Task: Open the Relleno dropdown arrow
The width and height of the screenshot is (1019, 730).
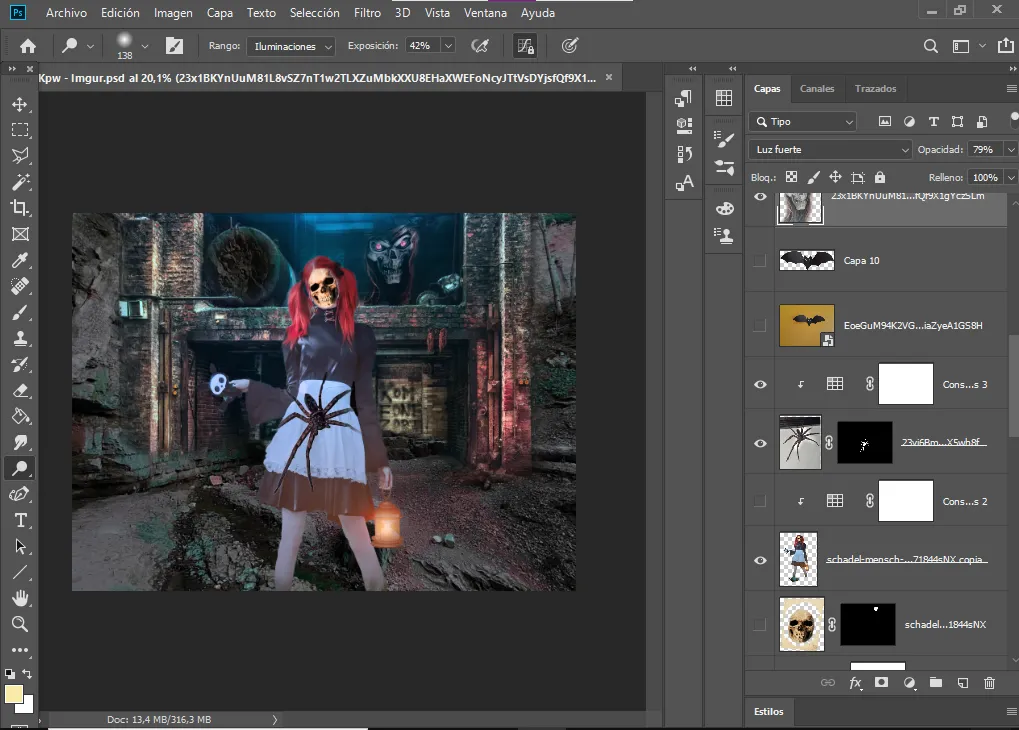Action: [1011, 177]
